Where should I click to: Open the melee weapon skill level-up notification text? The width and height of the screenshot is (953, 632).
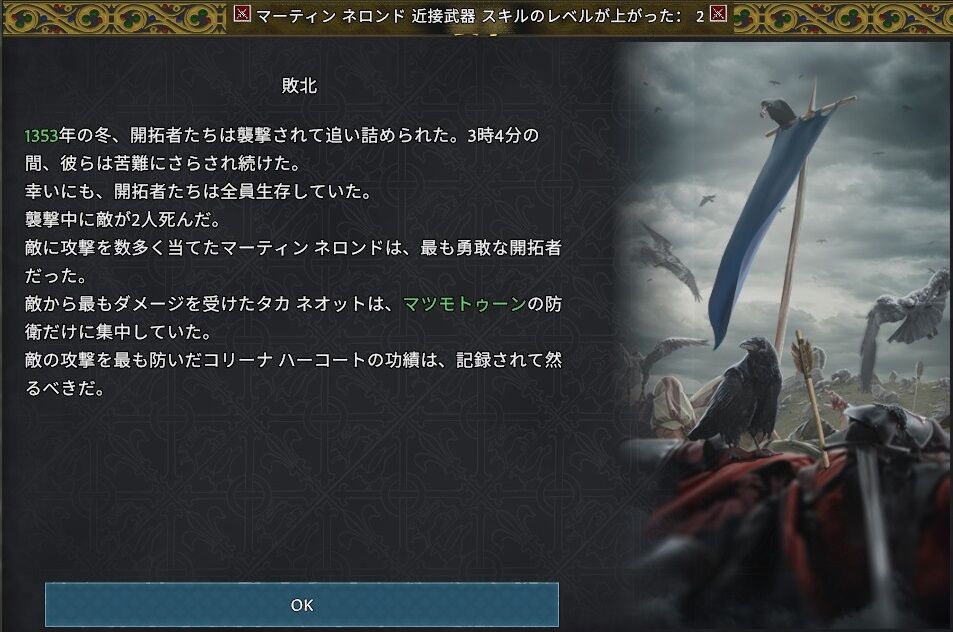[x=468, y=16]
